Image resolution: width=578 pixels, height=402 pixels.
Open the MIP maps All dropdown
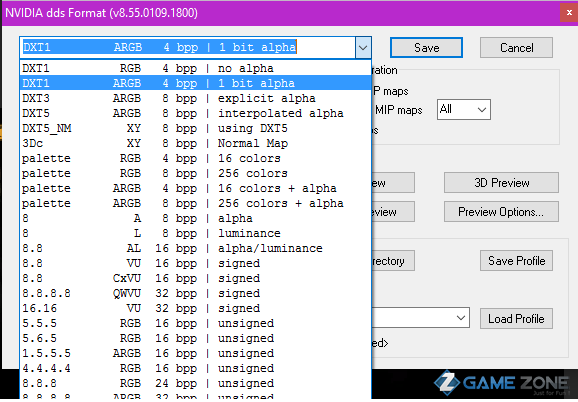(464, 109)
